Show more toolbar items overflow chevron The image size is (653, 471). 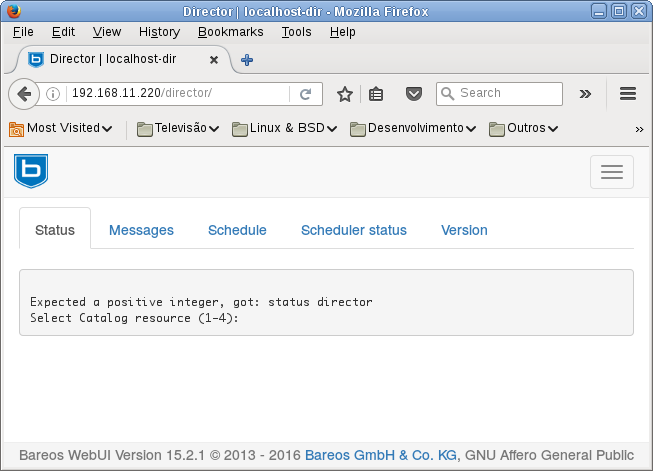pyautogui.click(x=586, y=94)
